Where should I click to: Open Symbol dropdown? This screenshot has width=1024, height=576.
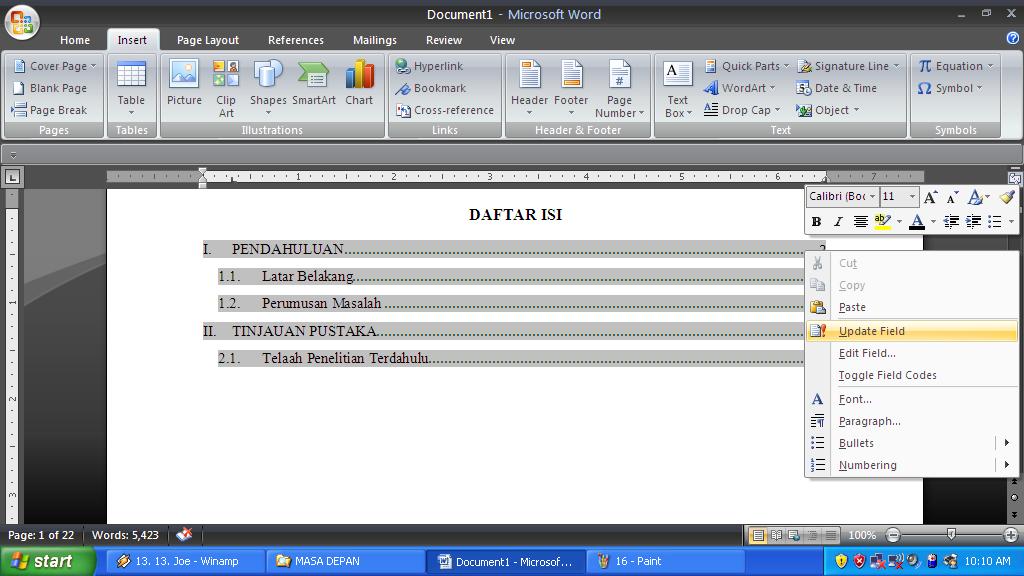coord(950,88)
